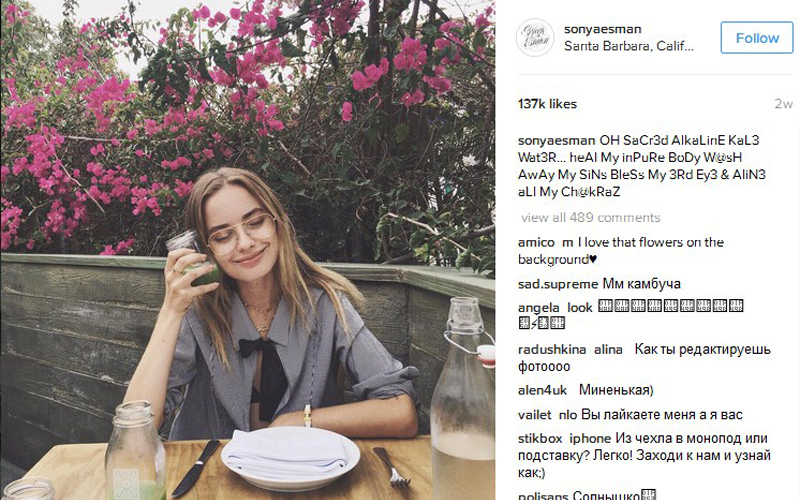
Task: Open sonyaesman username in the caption
Action: pyautogui.click(x=556, y=140)
